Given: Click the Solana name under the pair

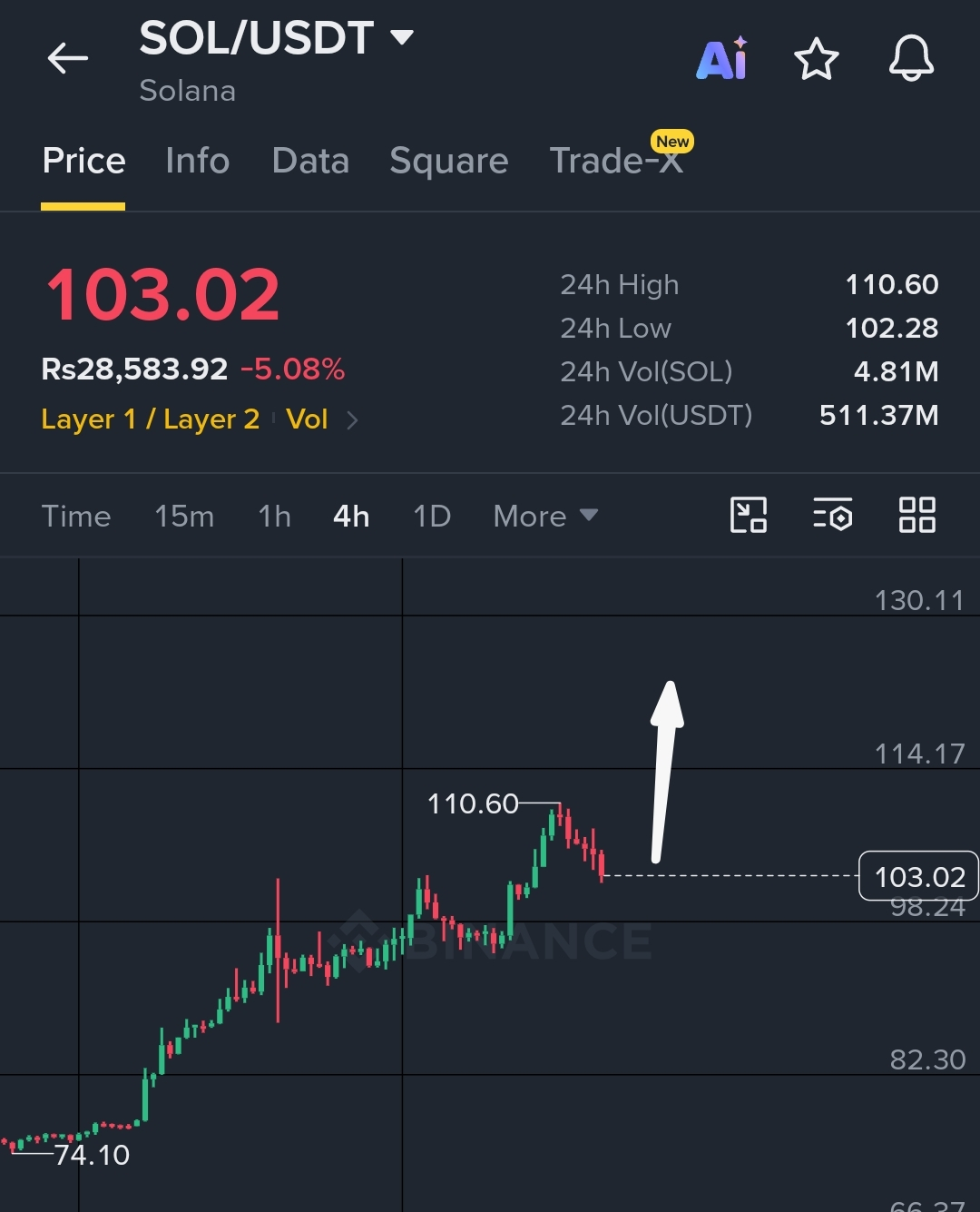Looking at the screenshot, I should tap(188, 91).
